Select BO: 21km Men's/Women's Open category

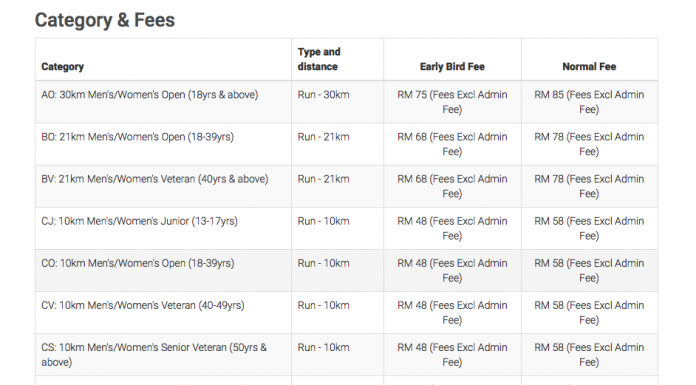(x=138, y=137)
